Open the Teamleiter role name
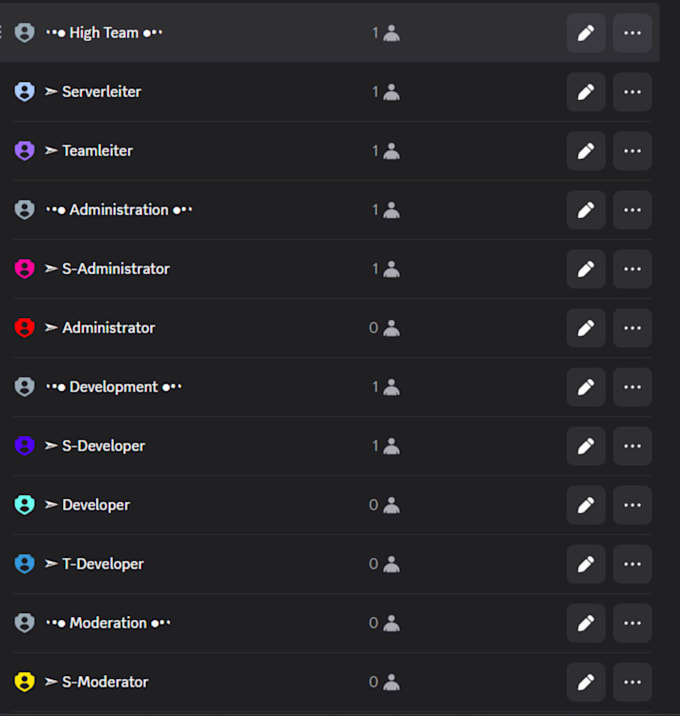 97,151
